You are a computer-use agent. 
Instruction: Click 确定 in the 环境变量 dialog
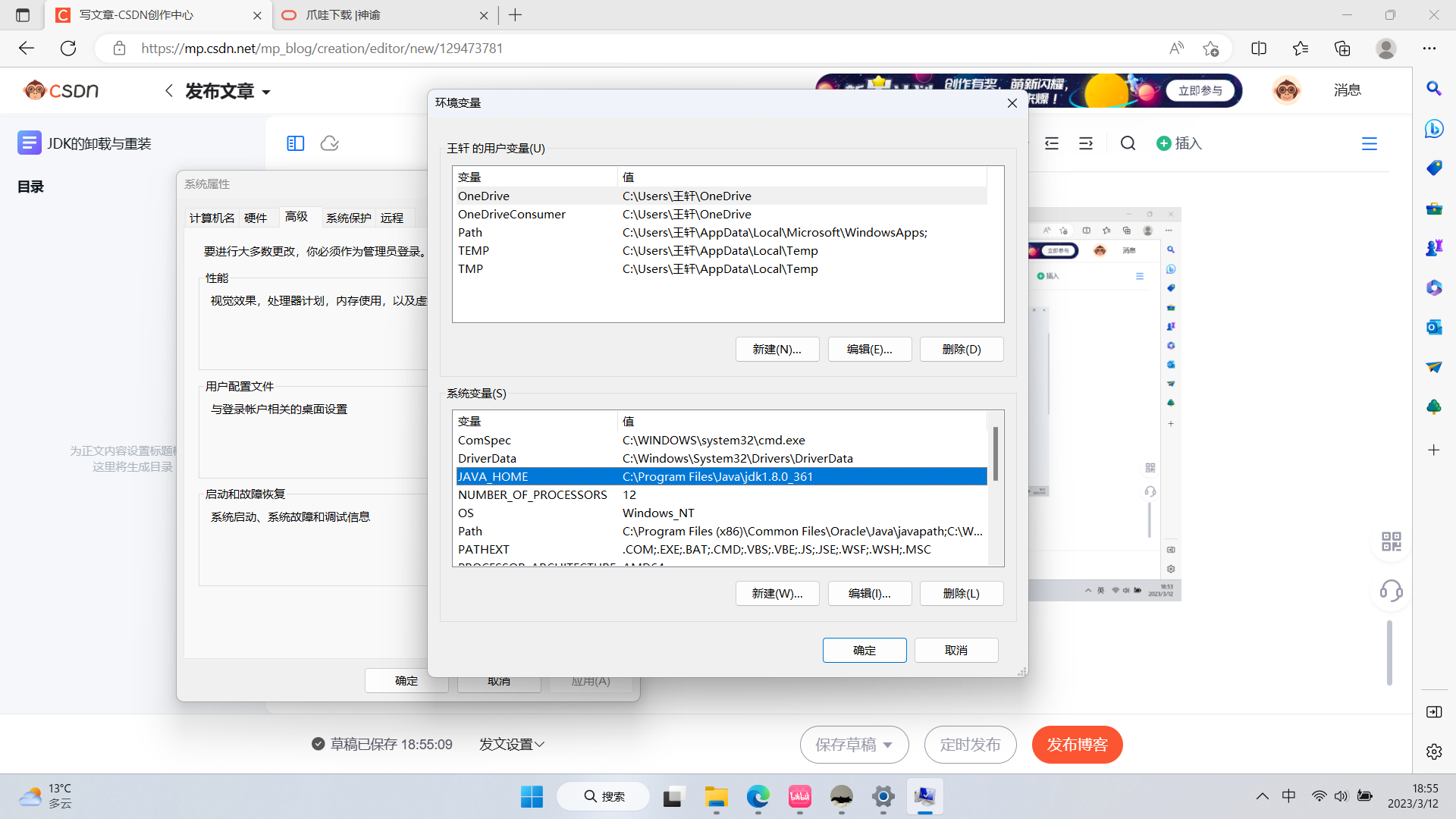click(864, 651)
